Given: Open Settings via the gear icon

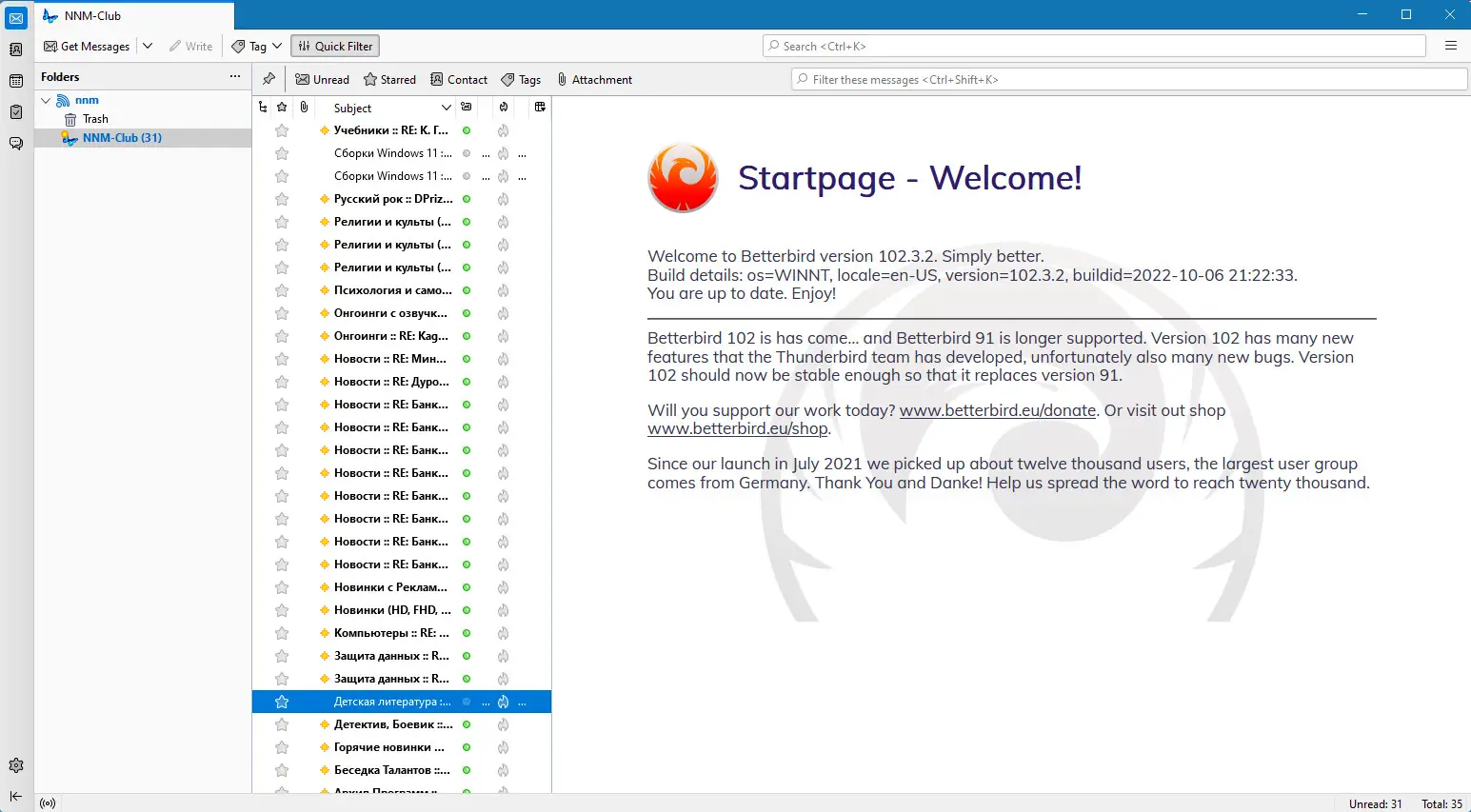Looking at the screenshot, I should (16, 765).
